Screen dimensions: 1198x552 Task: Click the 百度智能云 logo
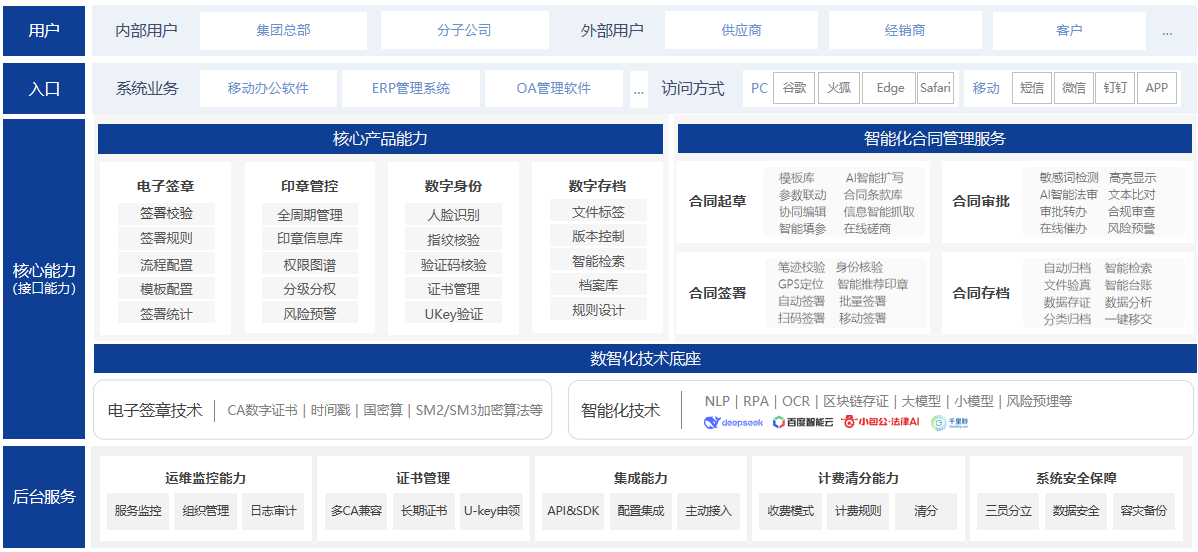click(801, 423)
